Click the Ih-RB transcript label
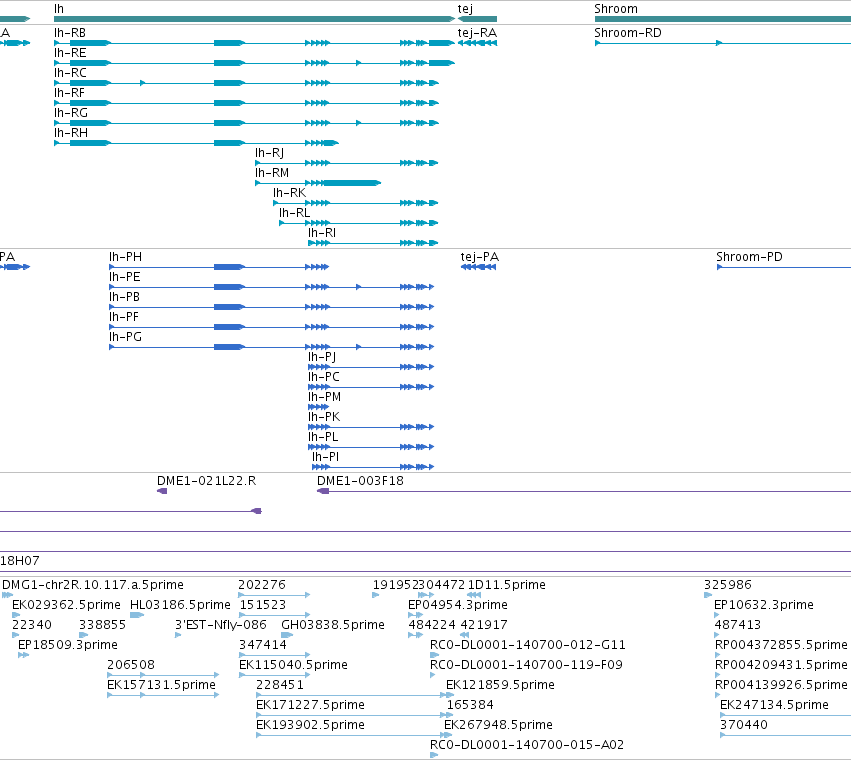This screenshot has width=851, height=760. (70, 33)
